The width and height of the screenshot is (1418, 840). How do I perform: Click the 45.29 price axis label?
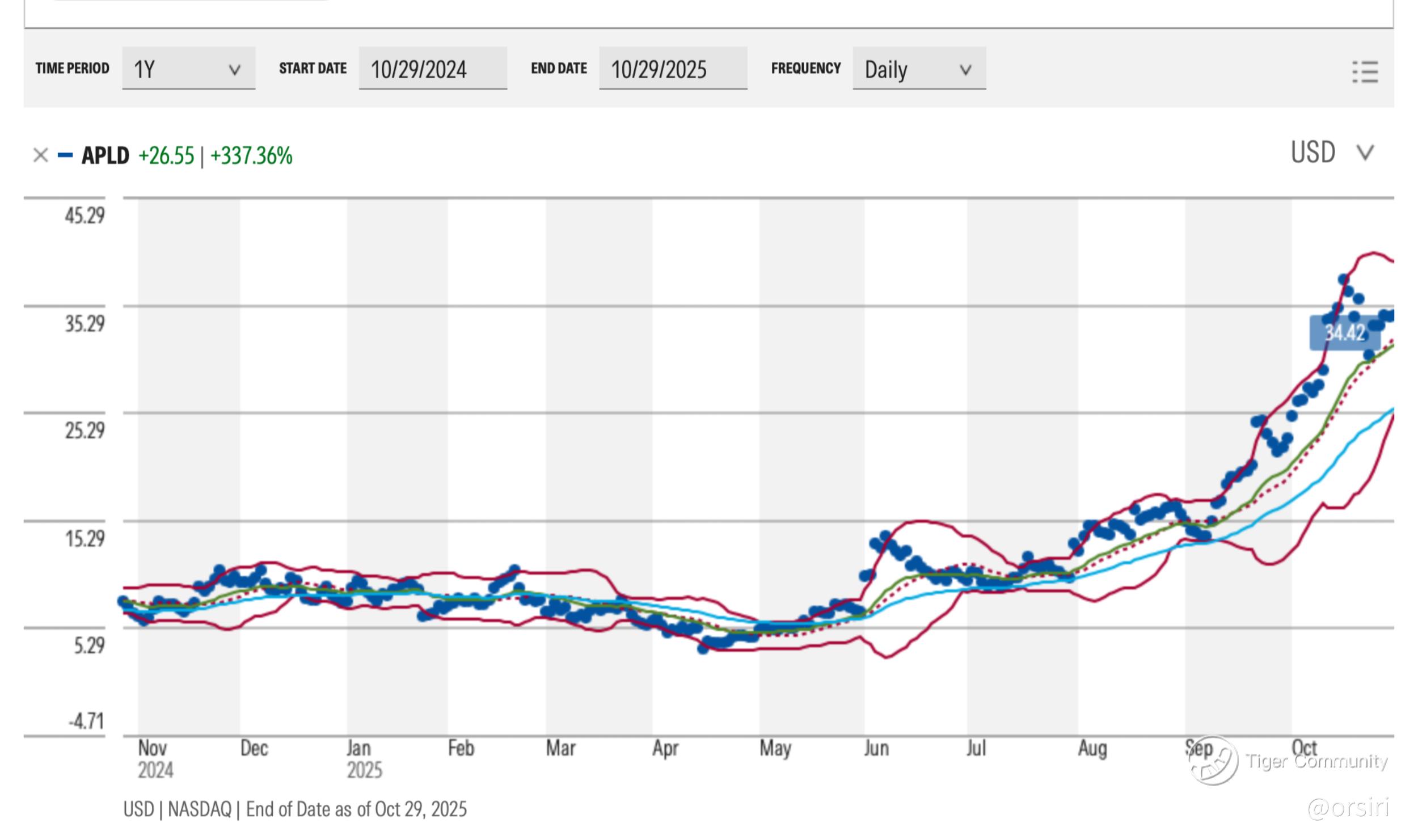click(85, 216)
